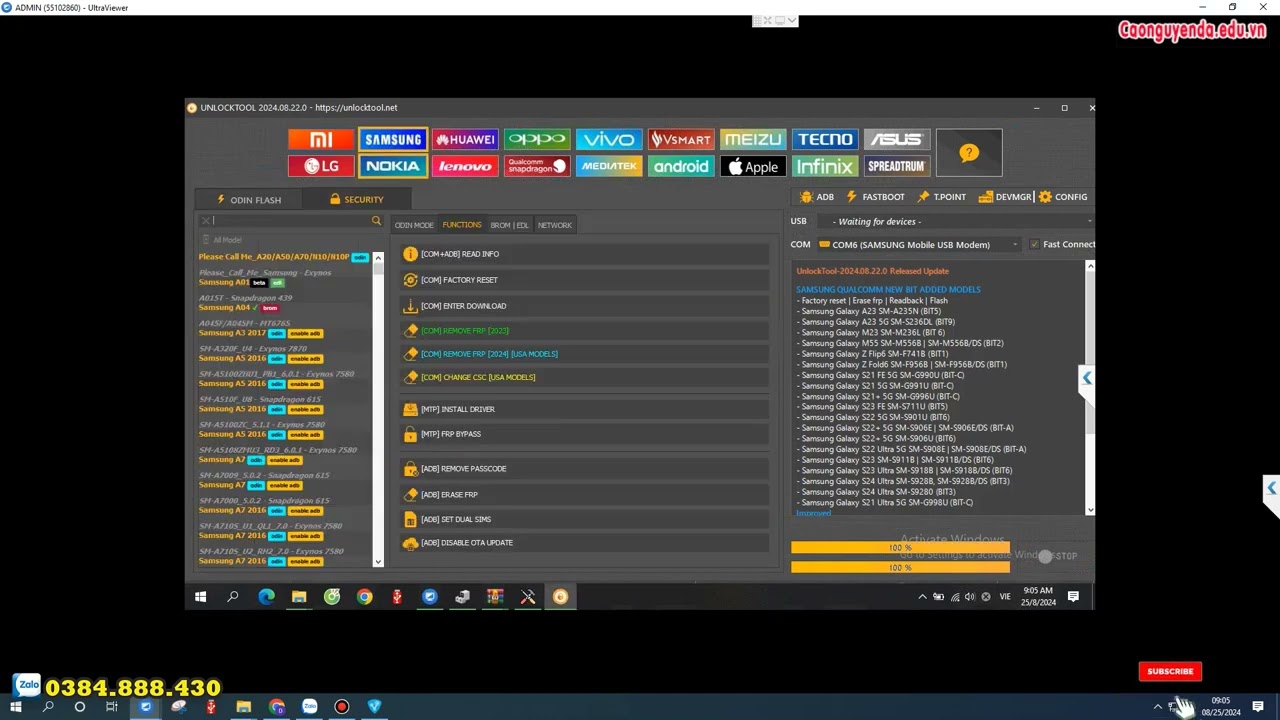Select the Xiaomi MI brand logo
This screenshot has width=1280, height=720.
click(x=321, y=140)
